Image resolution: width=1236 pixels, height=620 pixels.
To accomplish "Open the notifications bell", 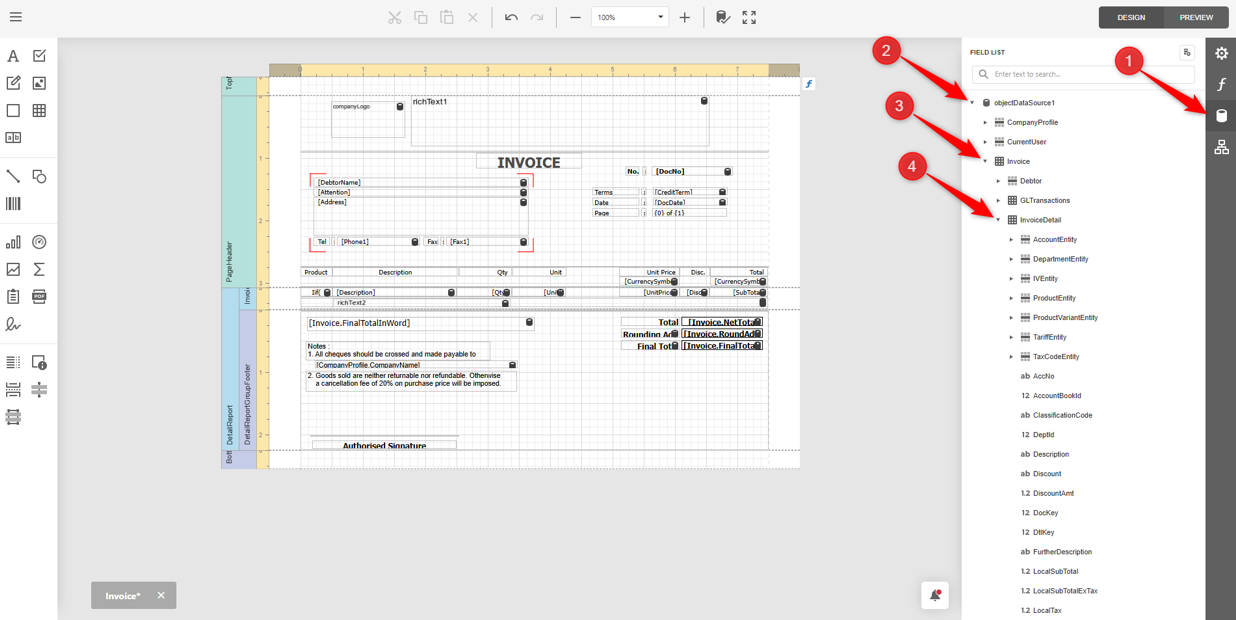I will [935, 595].
